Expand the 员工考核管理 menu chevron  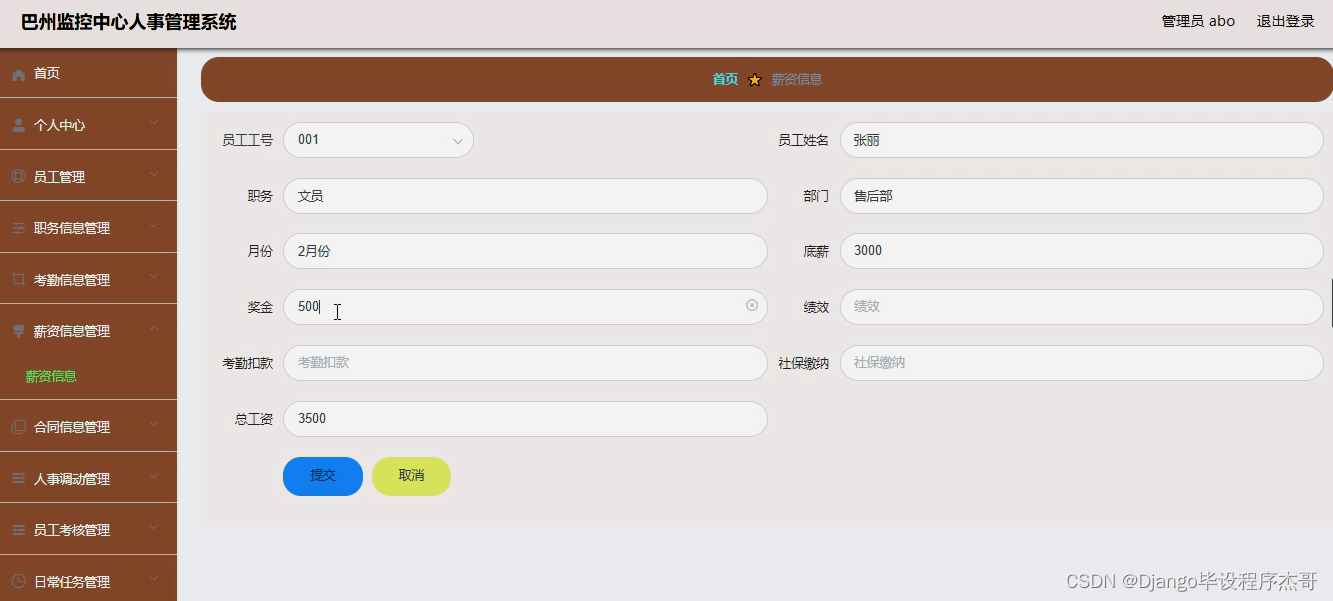point(154,528)
